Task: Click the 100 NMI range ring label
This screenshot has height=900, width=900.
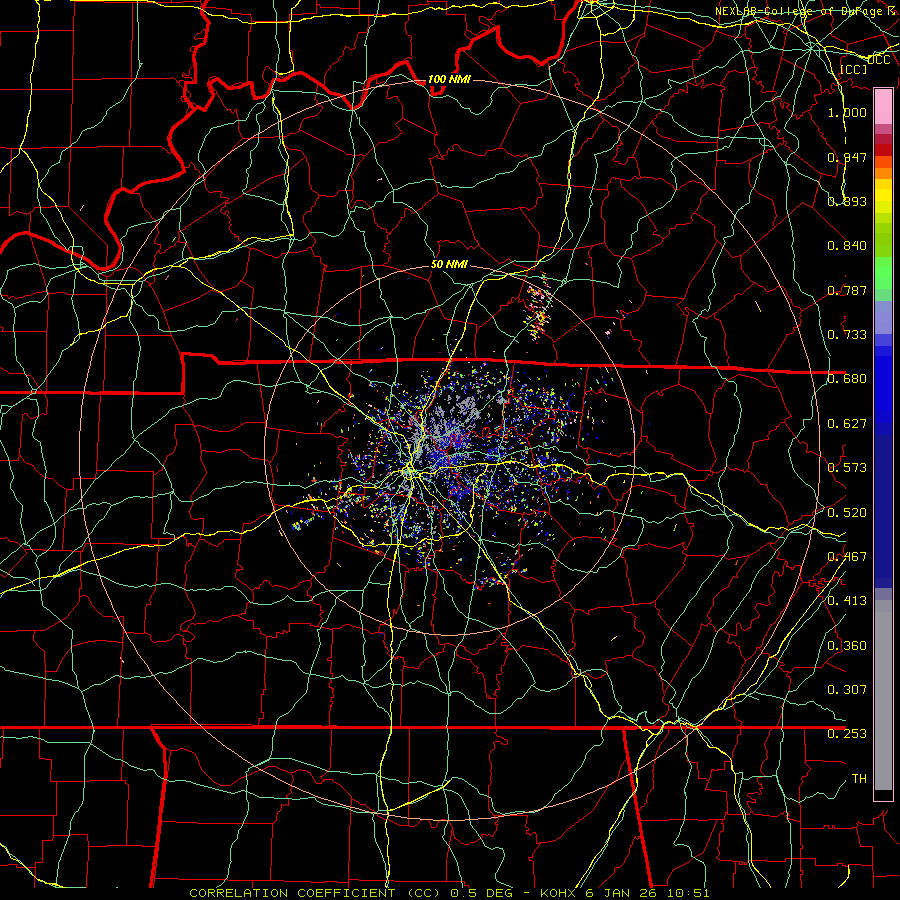Action: [x=449, y=79]
